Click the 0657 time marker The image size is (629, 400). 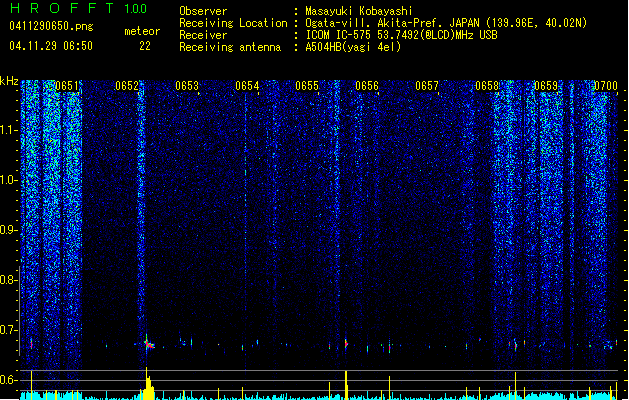coord(427,86)
